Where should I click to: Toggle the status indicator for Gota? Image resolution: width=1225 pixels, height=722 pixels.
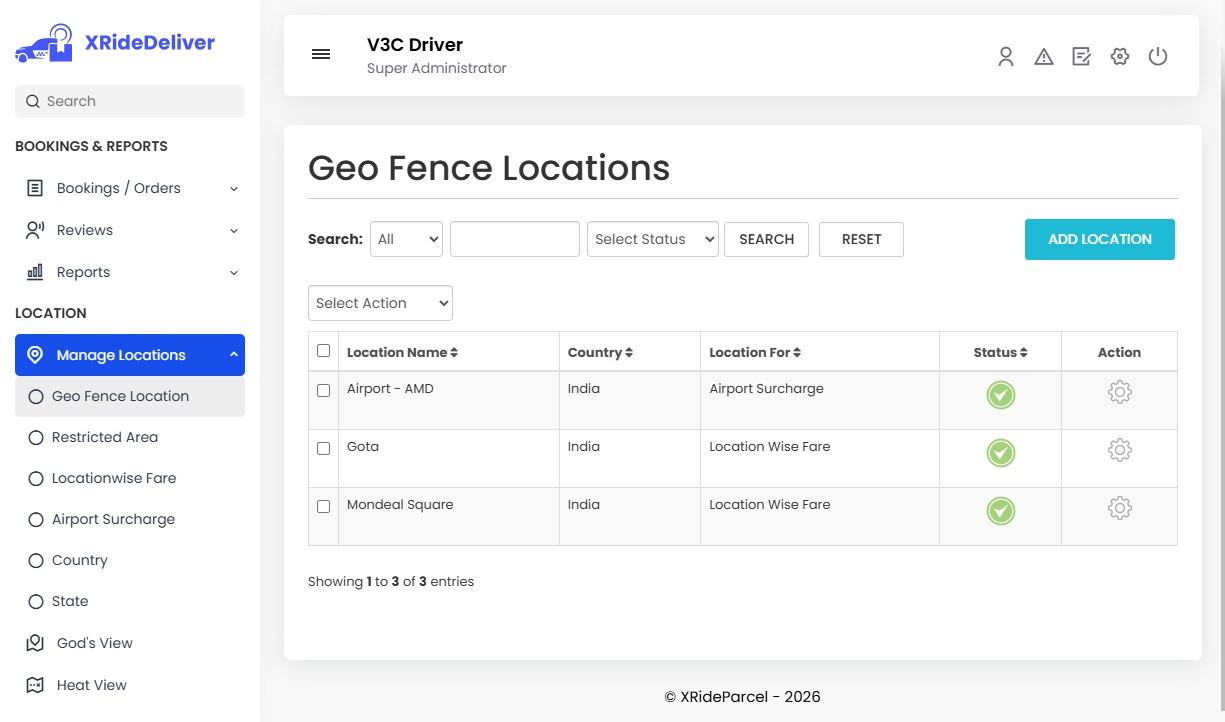pyautogui.click(x=1000, y=452)
